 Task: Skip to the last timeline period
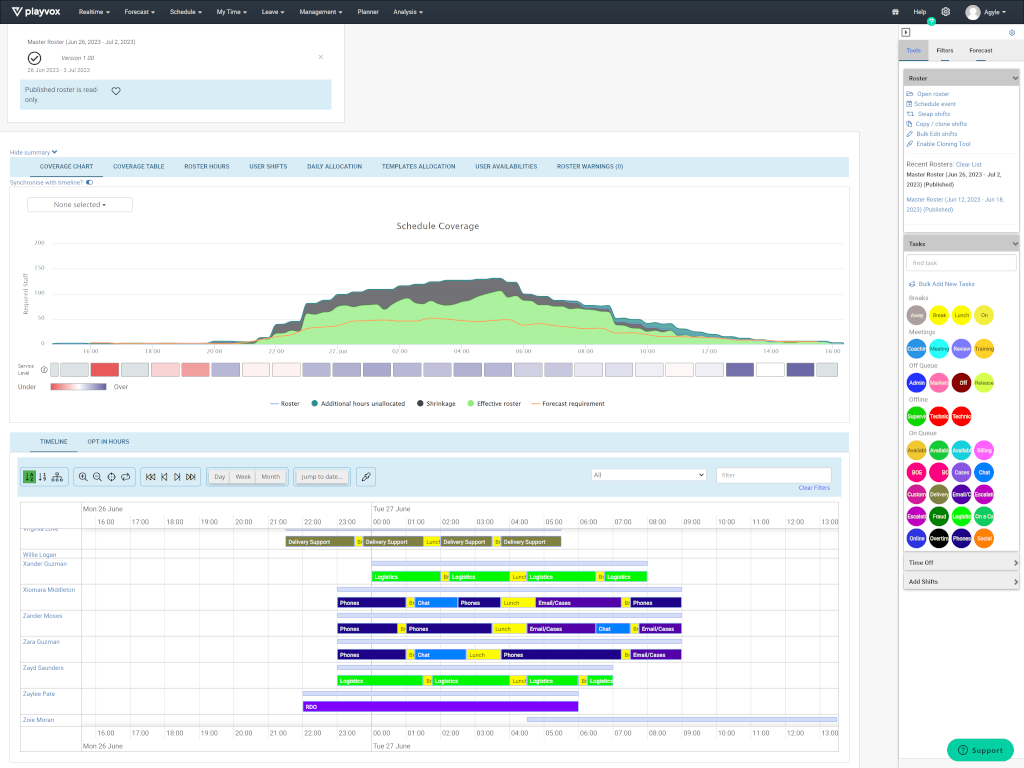190,477
